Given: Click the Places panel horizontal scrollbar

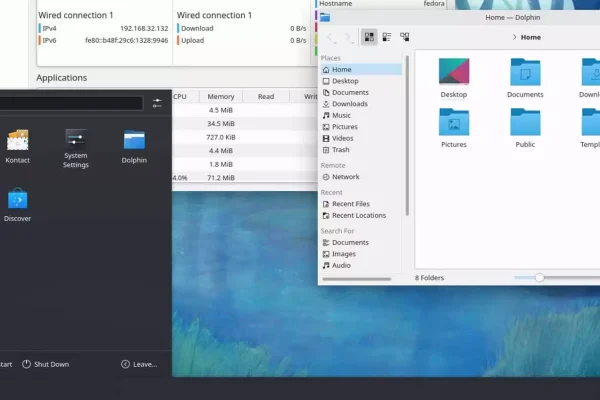Looking at the screenshot, I should 357,279.
